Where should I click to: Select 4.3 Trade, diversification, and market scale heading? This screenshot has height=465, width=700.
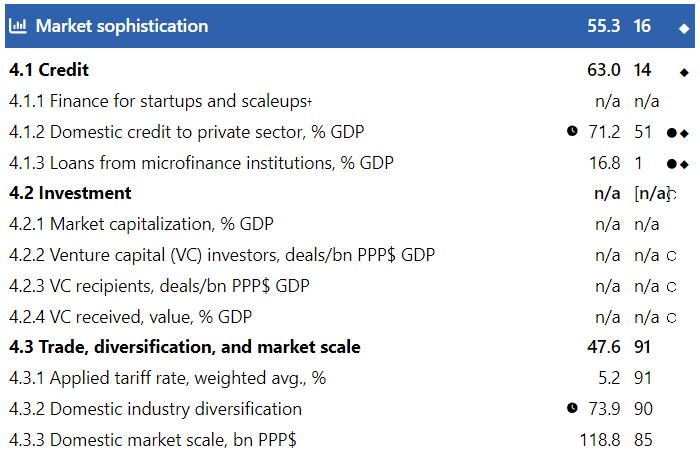click(185, 347)
